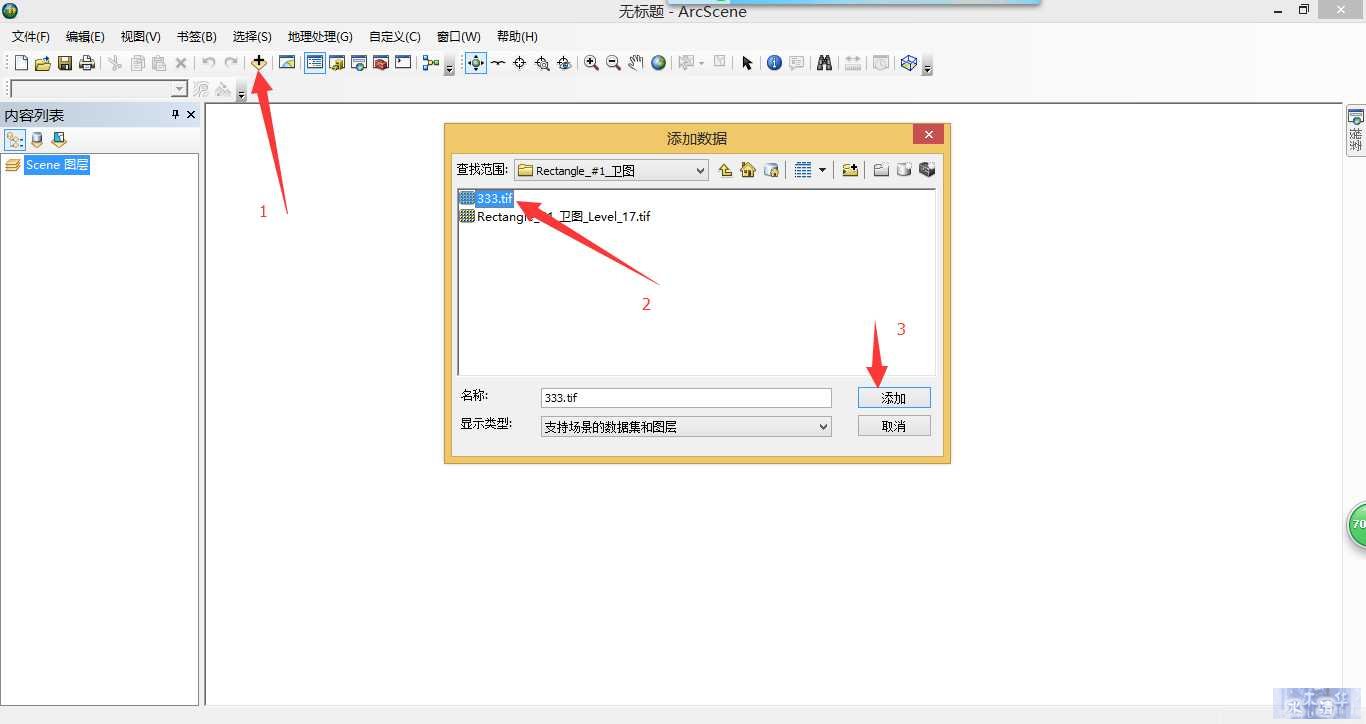Select the Zoom to Target tool
This screenshot has height=724, width=1366.
pyautogui.click(x=542, y=63)
